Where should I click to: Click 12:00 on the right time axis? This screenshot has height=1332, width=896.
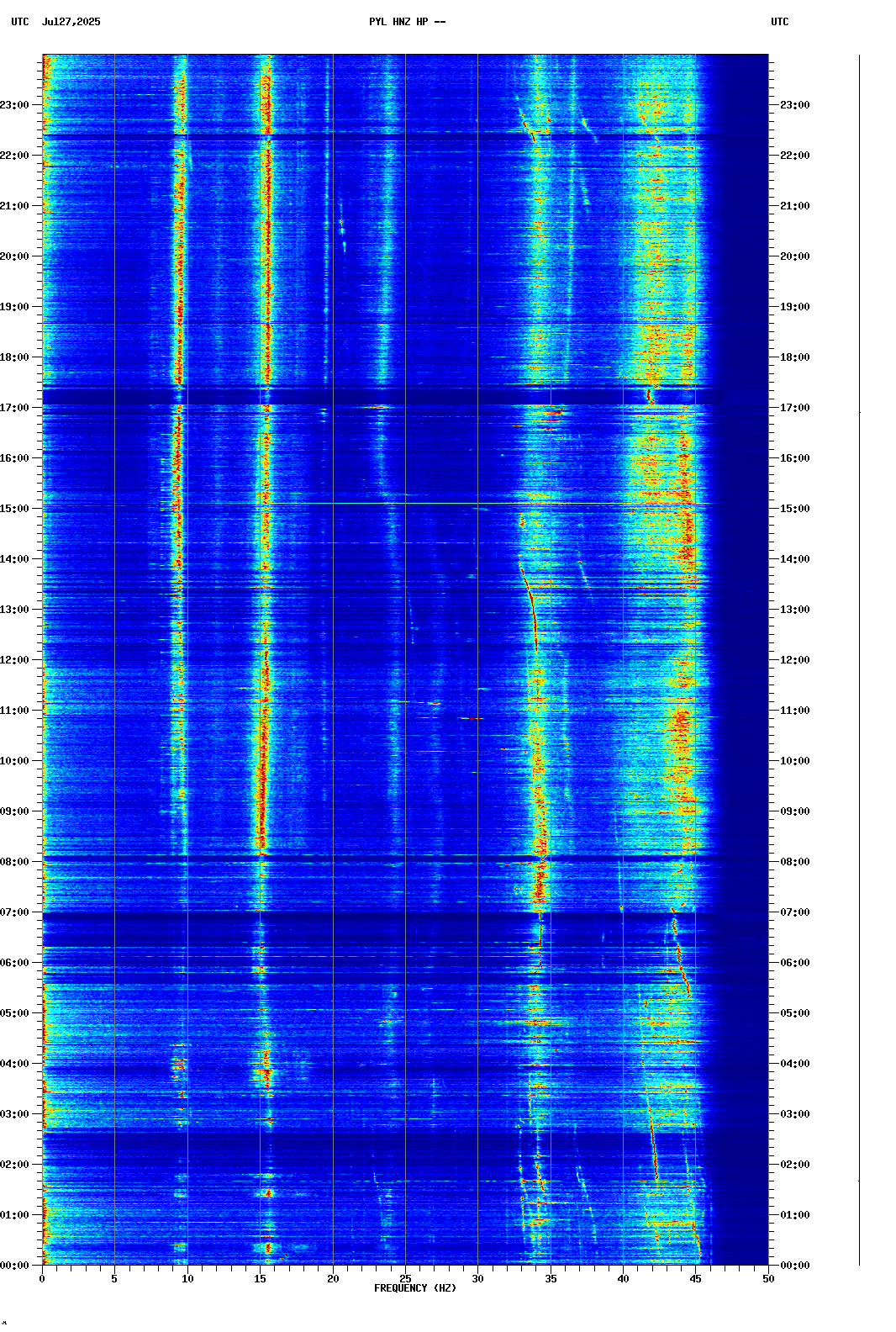coord(795,660)
